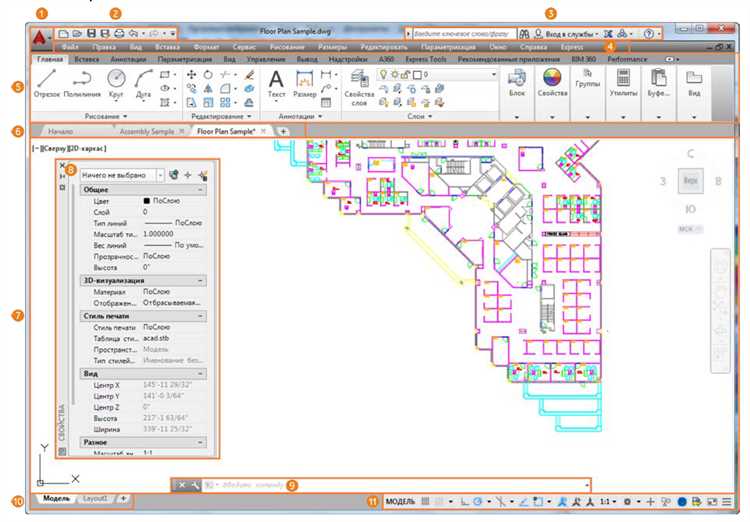Click the quick select icon in Свойства palette
The image size is (750, 522).
pyautogui.click(x=203, y=176)
